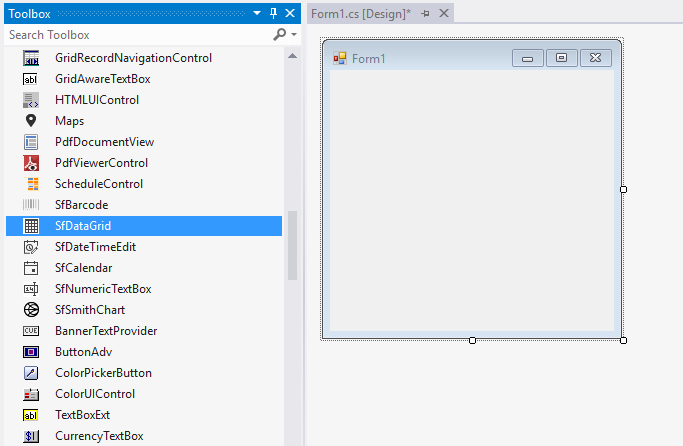
Task: Click the PdfDocumentView icon
Action: 31,142
